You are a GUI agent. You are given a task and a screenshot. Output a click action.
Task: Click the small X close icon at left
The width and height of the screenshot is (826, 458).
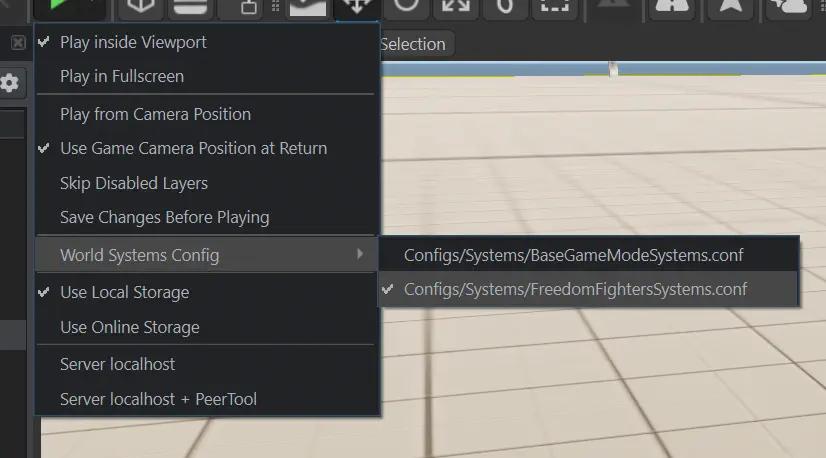click(x=18, y=42)
